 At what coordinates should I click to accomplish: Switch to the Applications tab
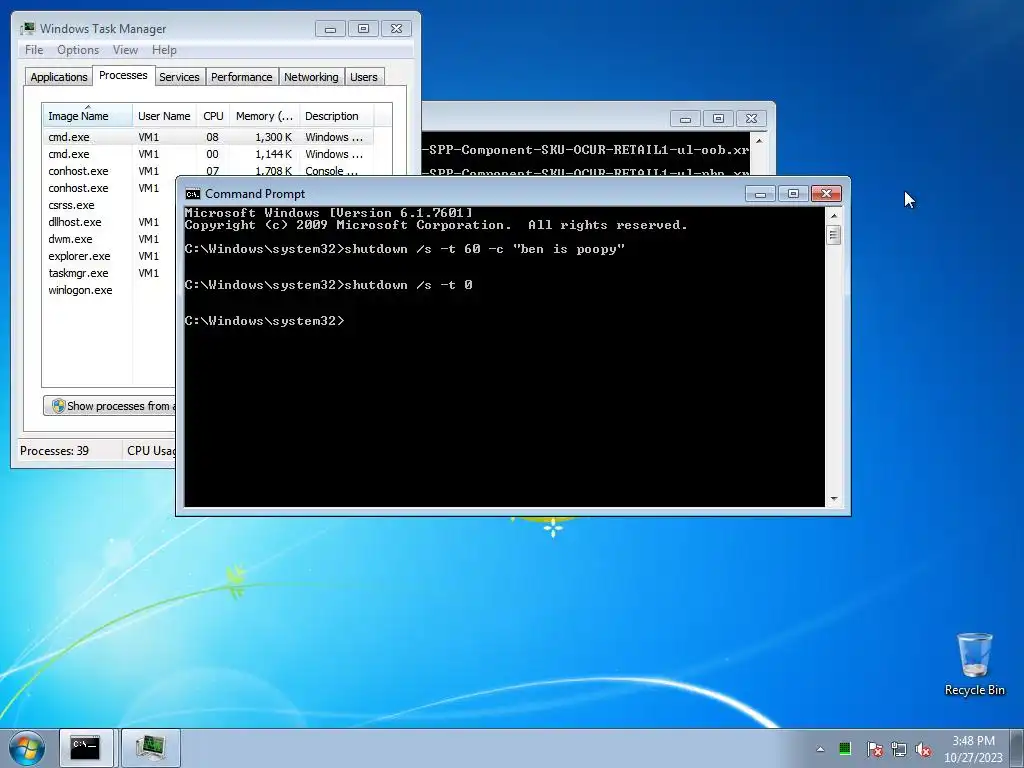tap(59, 77)
